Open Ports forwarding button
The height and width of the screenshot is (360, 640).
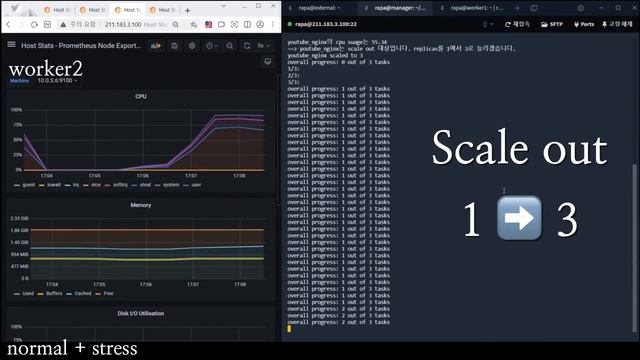(584, 24)
